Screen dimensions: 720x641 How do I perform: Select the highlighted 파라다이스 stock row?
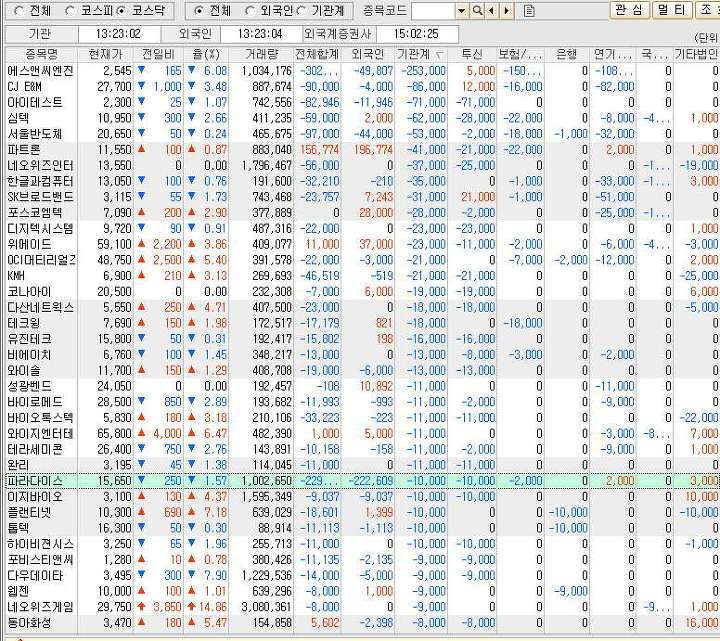coord(362,481)
